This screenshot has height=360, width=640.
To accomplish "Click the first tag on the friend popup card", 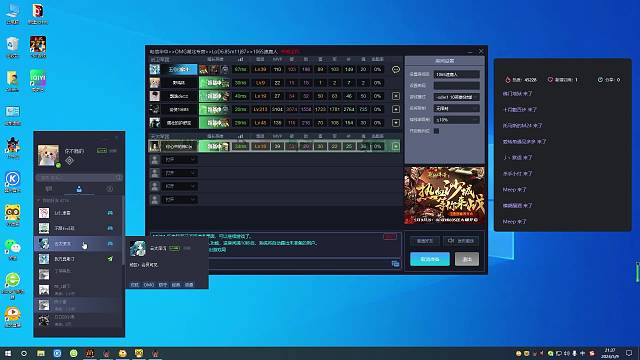I will point(134,284).
